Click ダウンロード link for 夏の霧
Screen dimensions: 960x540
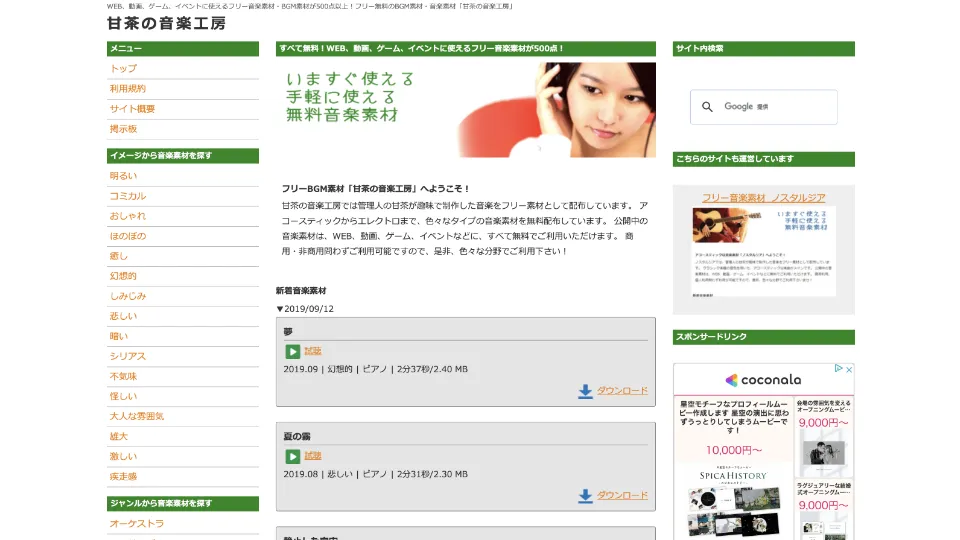coord(622,495)
